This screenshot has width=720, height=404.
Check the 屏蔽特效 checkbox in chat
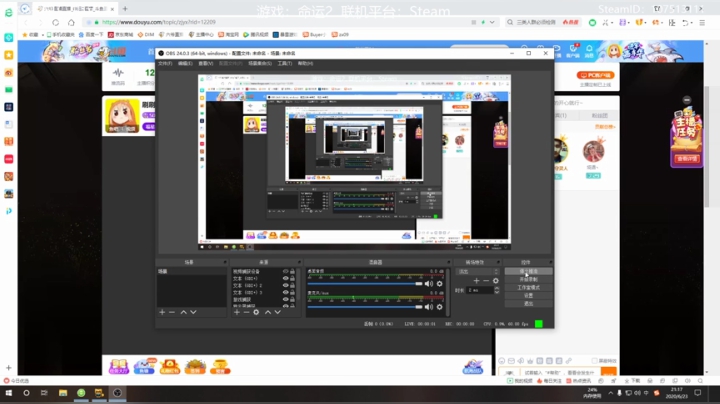click(595, 361)
